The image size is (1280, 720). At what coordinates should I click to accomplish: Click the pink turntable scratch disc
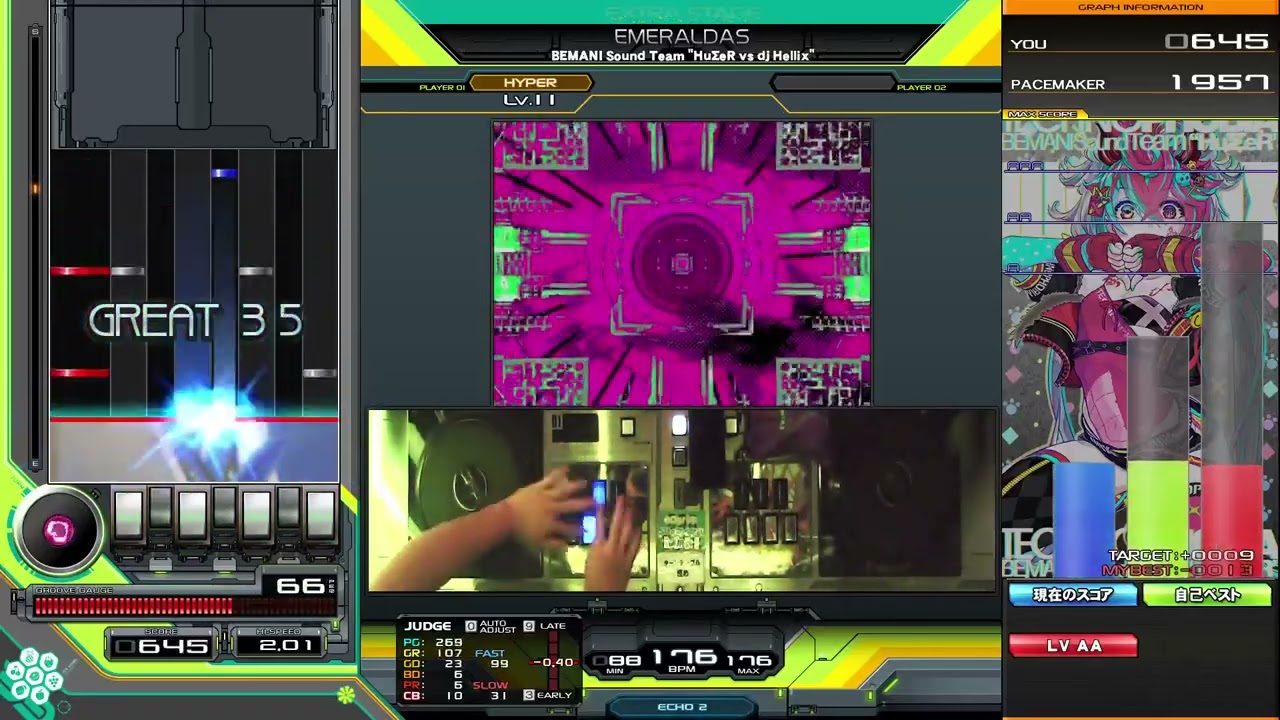point(59,530)
